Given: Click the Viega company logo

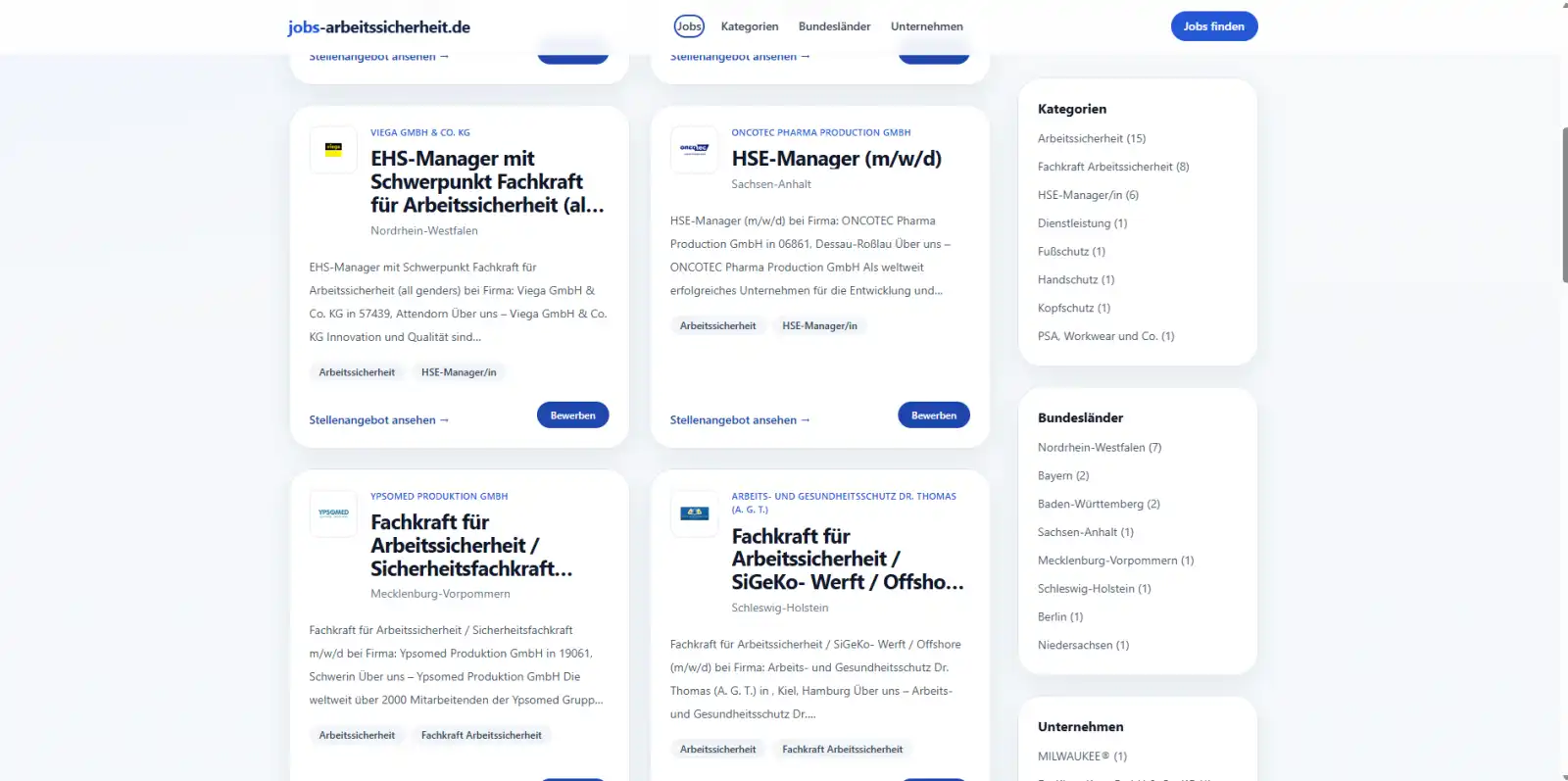Looking at the screenshot, I should click(333, 150).
